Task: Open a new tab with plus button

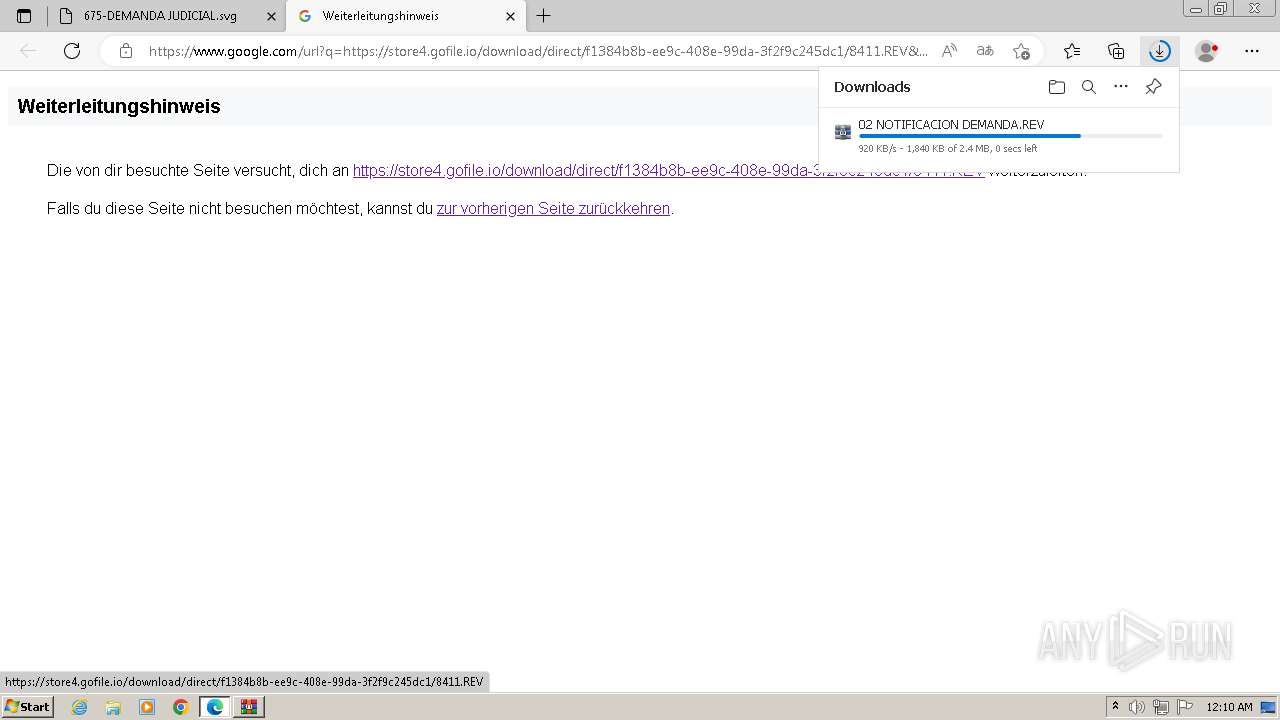Action: tap(544, 16)
